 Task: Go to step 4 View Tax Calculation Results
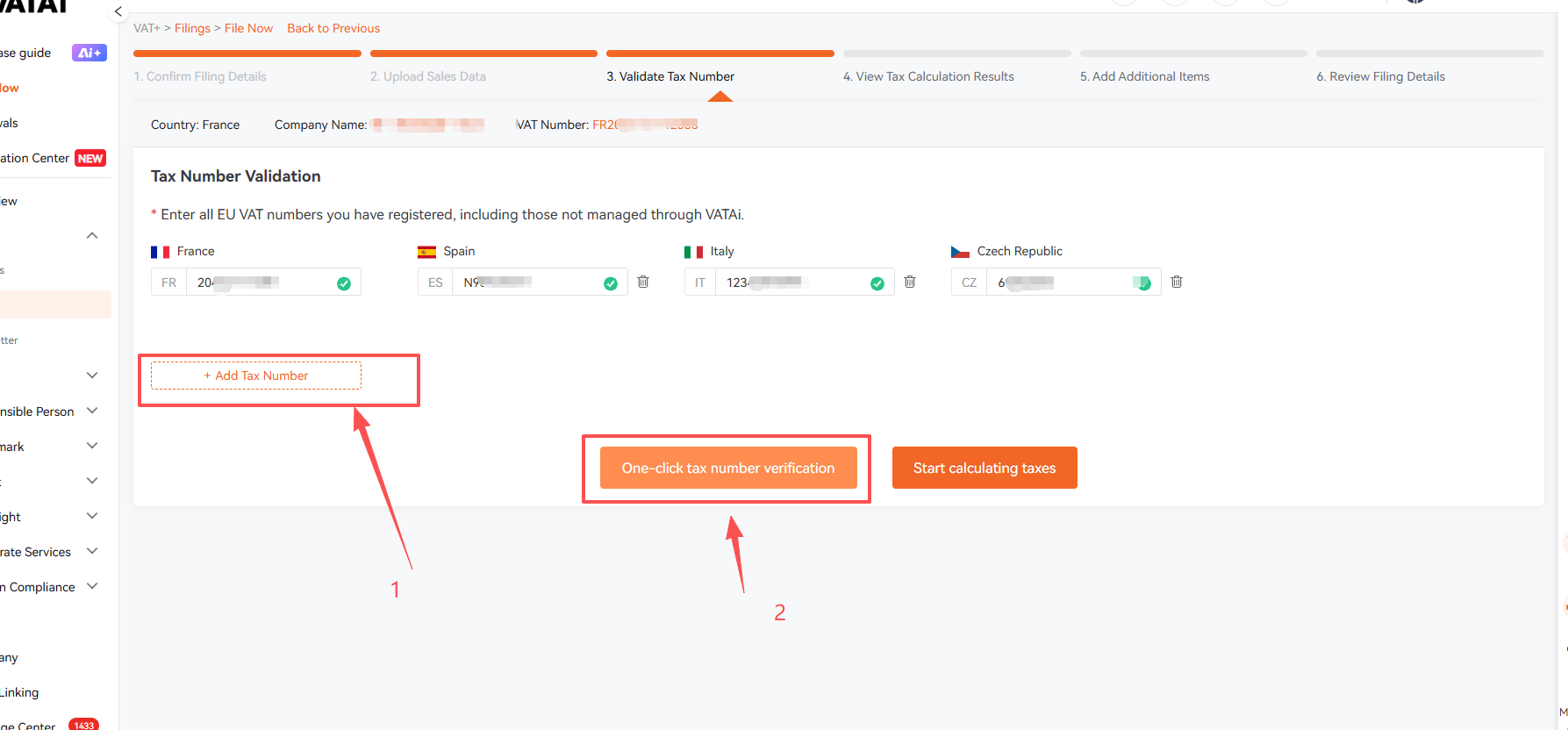click(x=928, y=76)
